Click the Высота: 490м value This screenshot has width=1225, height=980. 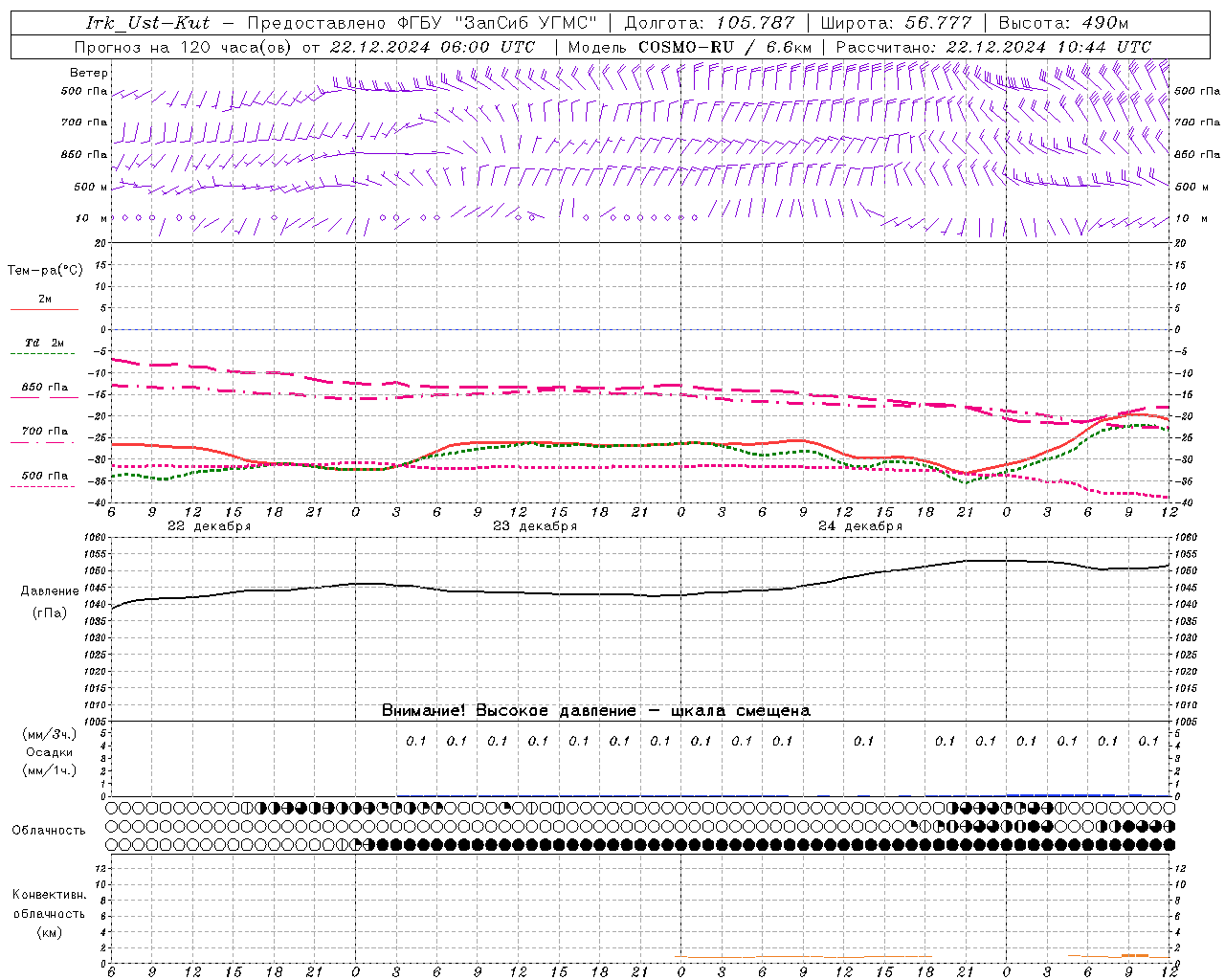1063,23
